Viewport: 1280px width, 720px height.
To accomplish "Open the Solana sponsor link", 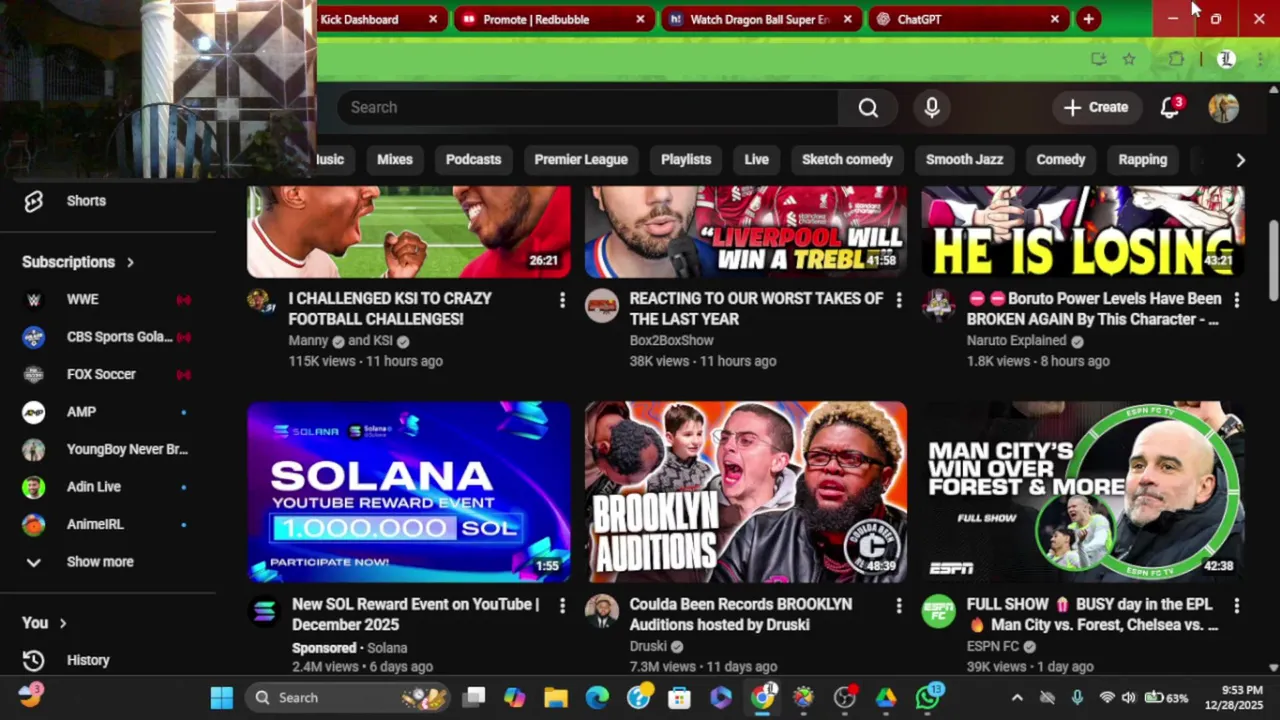I will pyautogui.click(x=387, y=648).
